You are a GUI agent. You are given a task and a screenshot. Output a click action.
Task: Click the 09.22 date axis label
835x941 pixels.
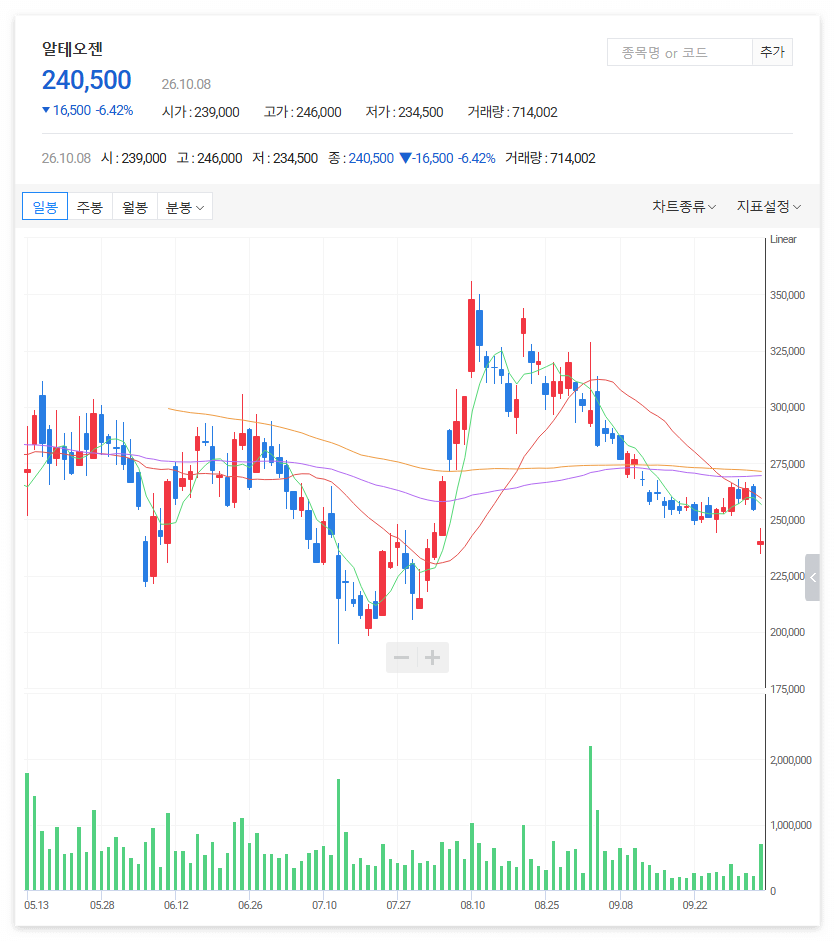[695, 905]
